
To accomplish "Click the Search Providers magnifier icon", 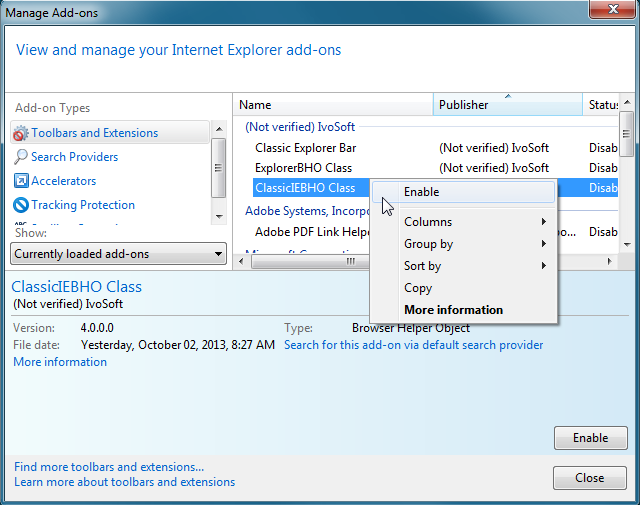I will [20, 157].
